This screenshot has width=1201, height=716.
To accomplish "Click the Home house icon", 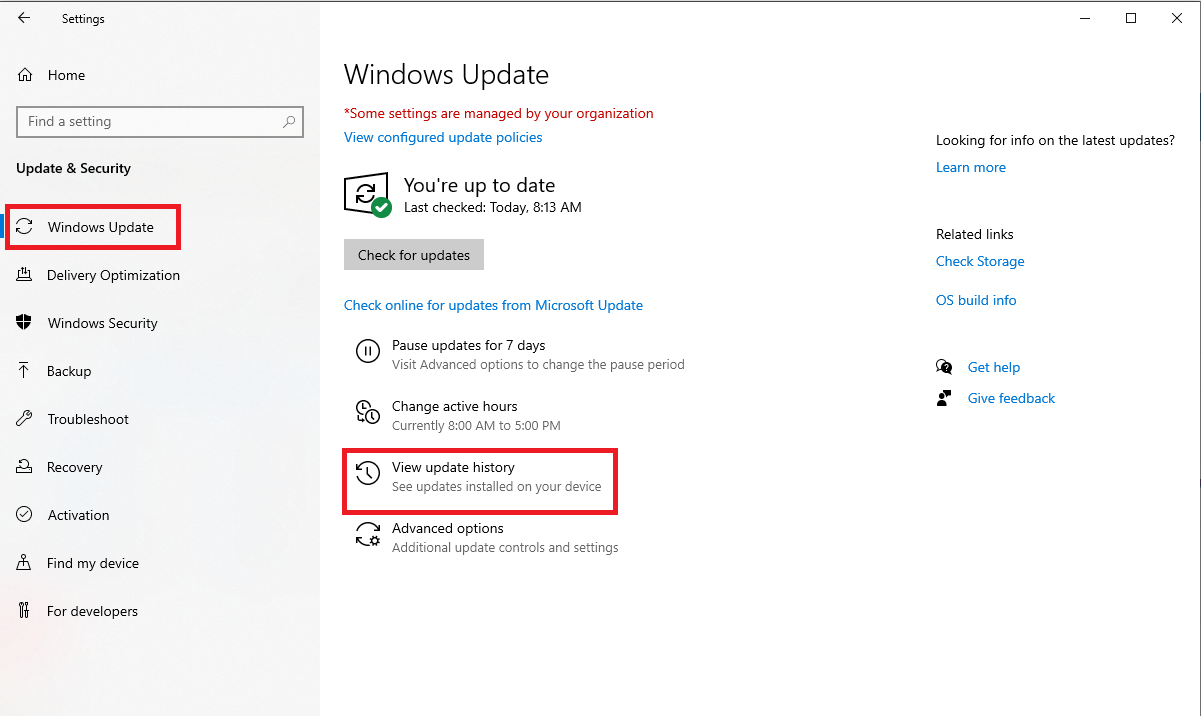I will coord(25,75).
